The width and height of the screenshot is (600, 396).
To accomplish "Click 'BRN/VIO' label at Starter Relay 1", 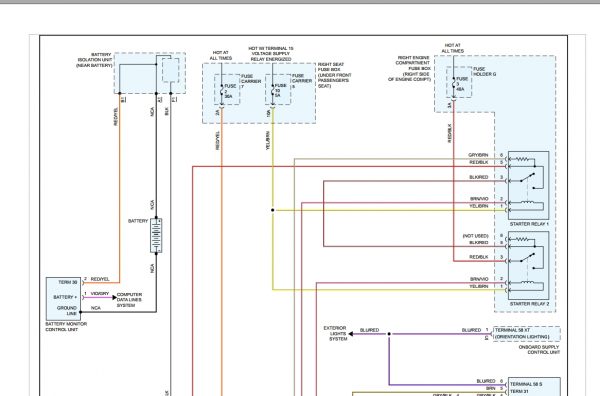I will tap(479, 199).
